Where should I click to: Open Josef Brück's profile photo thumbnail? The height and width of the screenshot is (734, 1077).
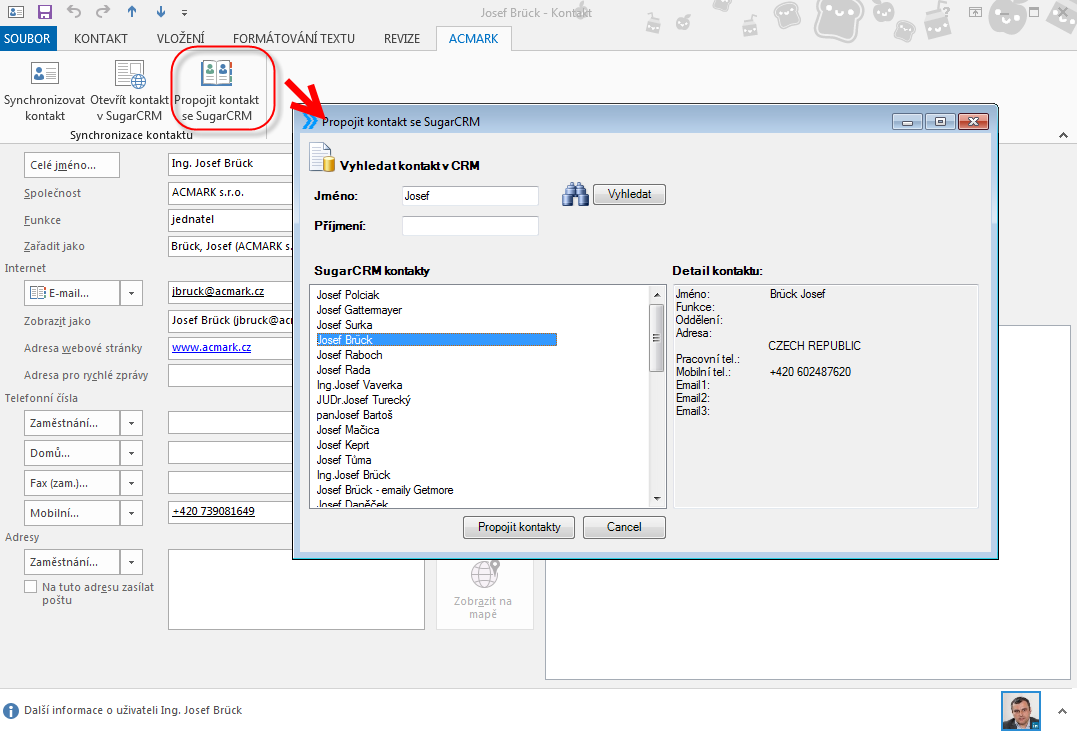point(1021,711)
